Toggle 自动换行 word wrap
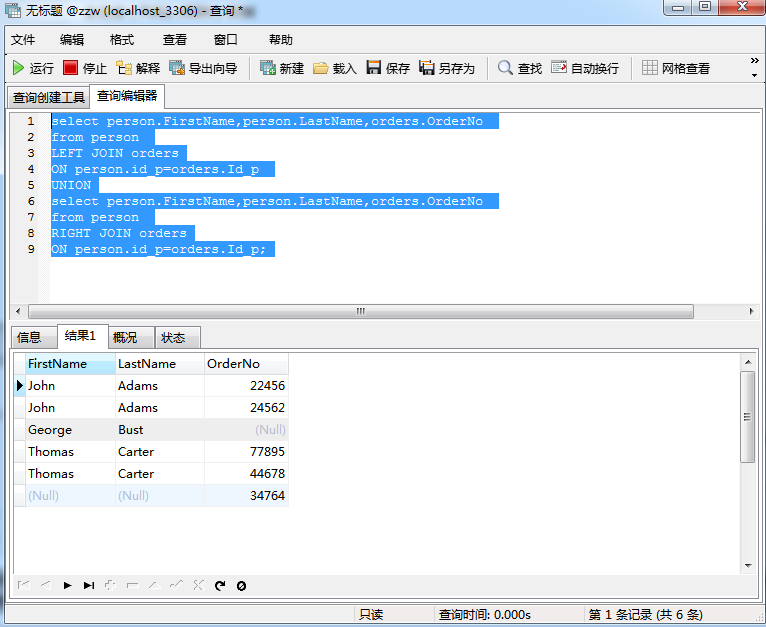766x627 pixels. tap(585, 68)
